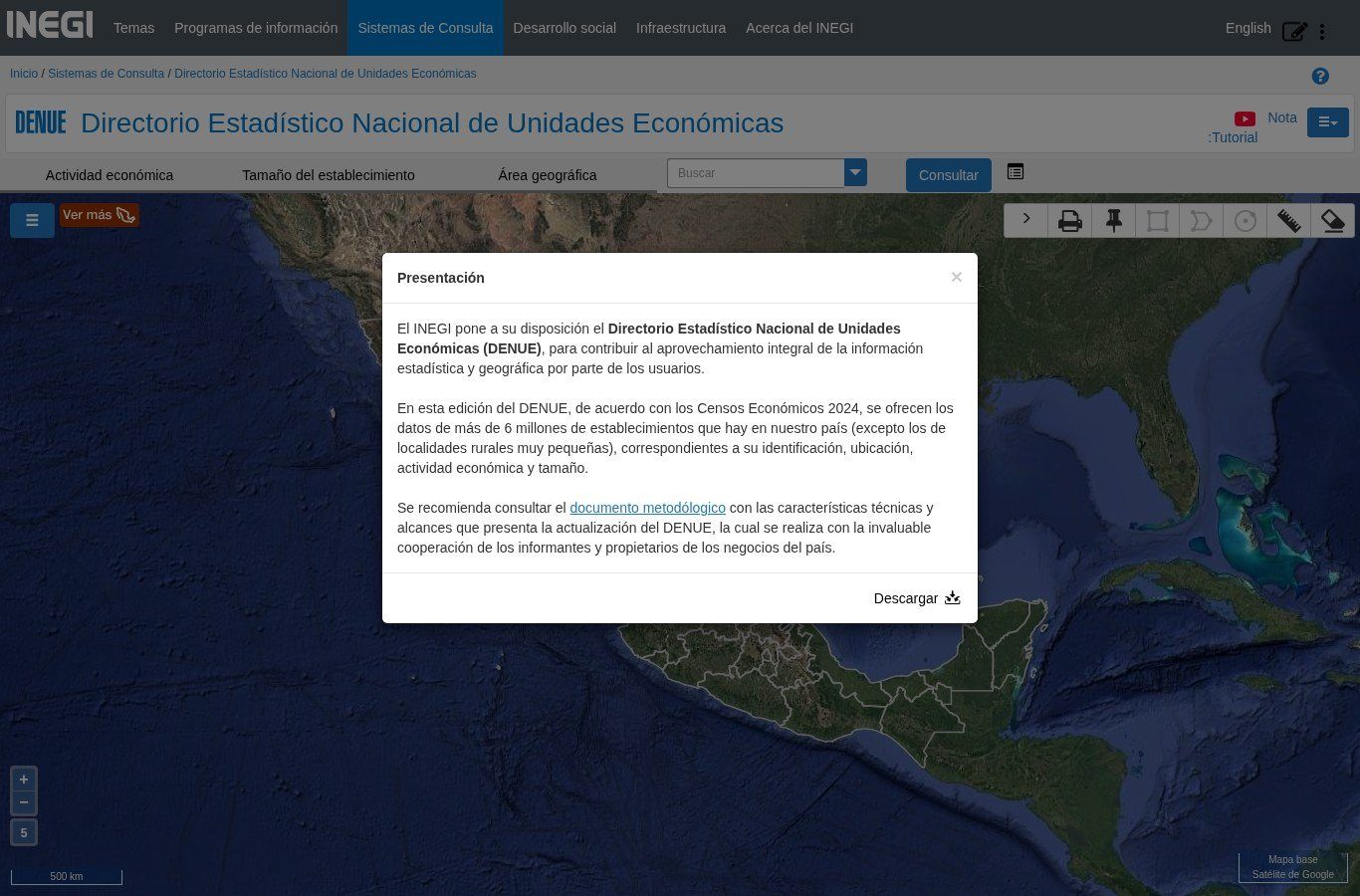Click Inicio in the breadcrumb

(x=24, y=74)
